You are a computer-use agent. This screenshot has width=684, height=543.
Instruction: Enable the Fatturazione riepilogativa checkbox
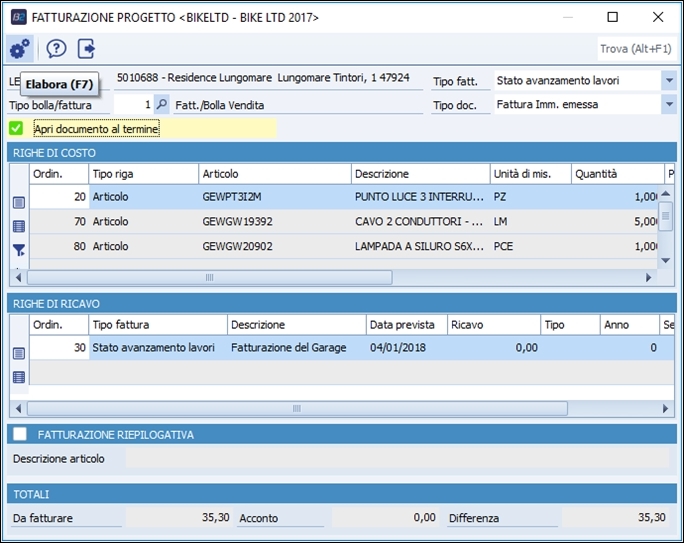click(19, 434)
